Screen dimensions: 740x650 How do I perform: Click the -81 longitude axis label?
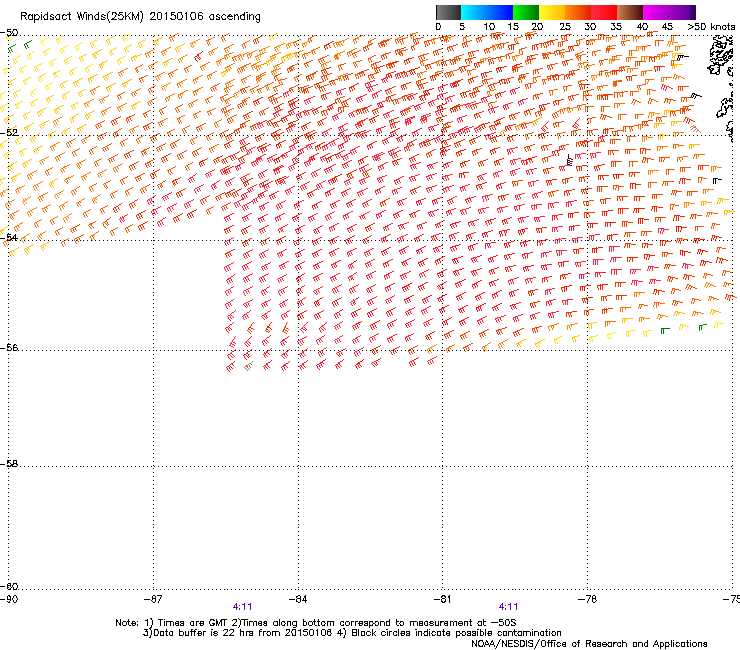click(x=442, y=599)
